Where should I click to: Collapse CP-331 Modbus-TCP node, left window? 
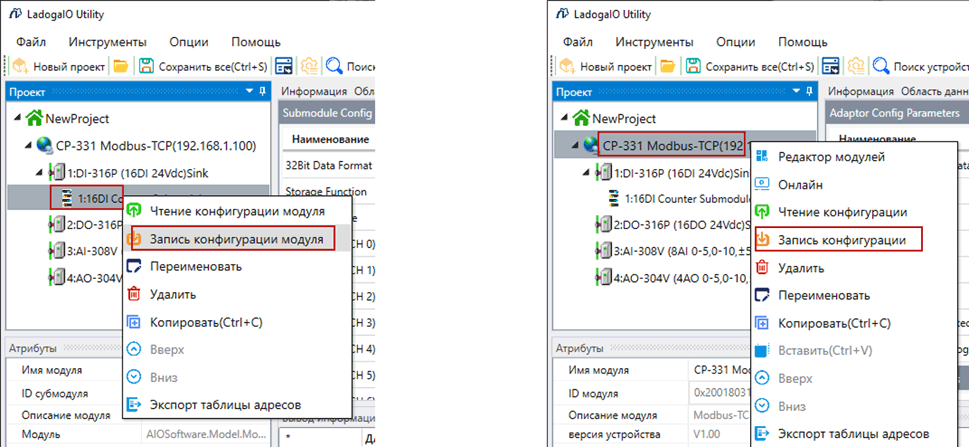click(x=28, y=145)
